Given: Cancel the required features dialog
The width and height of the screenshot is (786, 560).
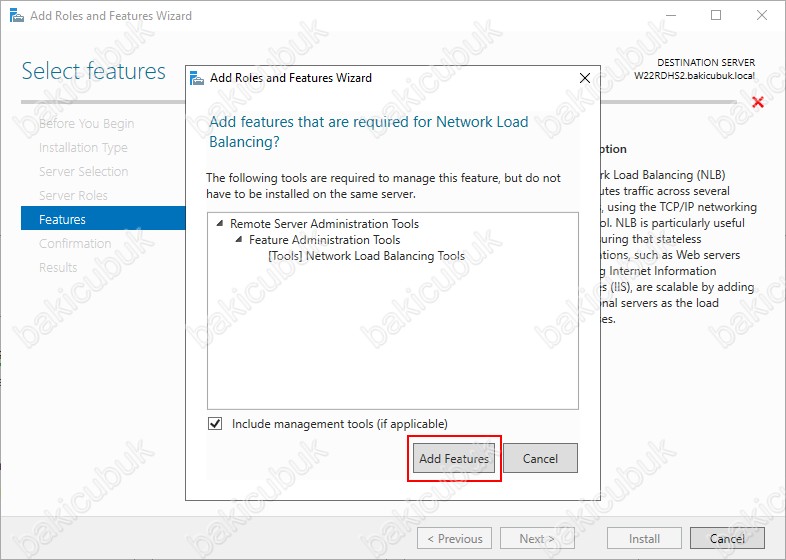Looking at the screenshot, I should coord(540,458).
